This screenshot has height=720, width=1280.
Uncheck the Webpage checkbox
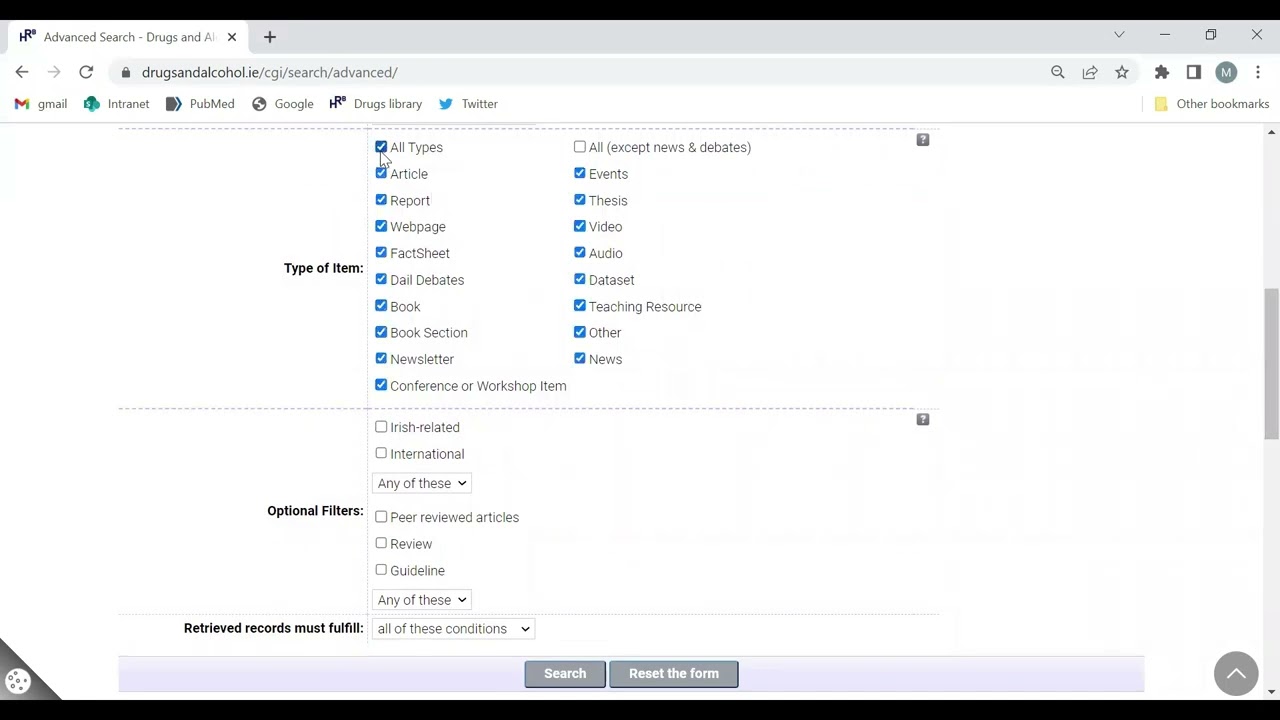[x=381, y=227]
